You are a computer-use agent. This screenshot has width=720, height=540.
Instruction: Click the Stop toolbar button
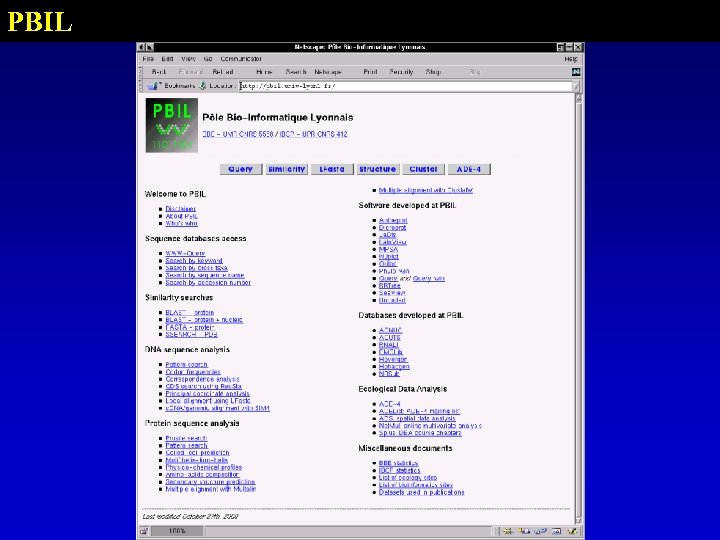(x=433, y=72)
